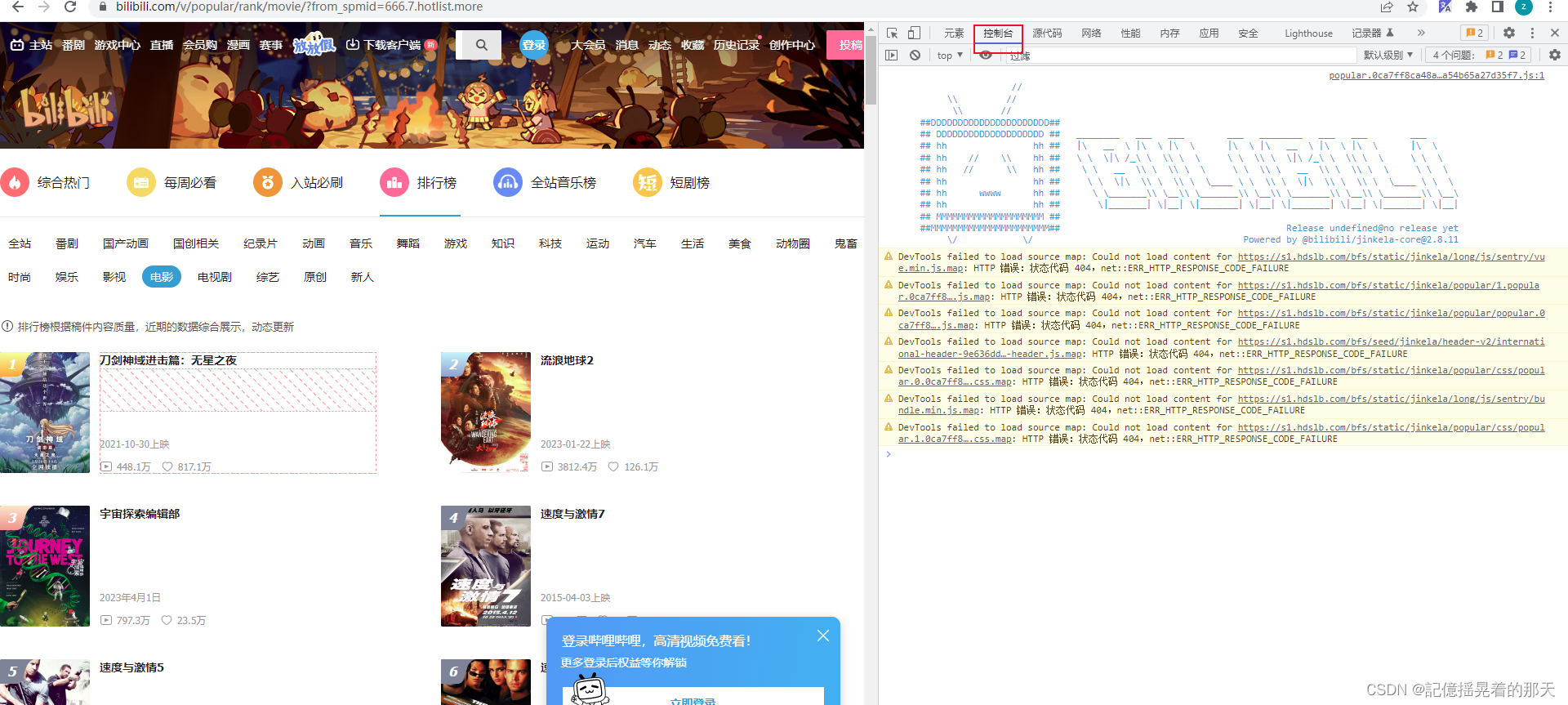This screenshot has height=705, width=1568.
Task: Click the 流浪地球2 title link
Action: [x=567, y=360]
